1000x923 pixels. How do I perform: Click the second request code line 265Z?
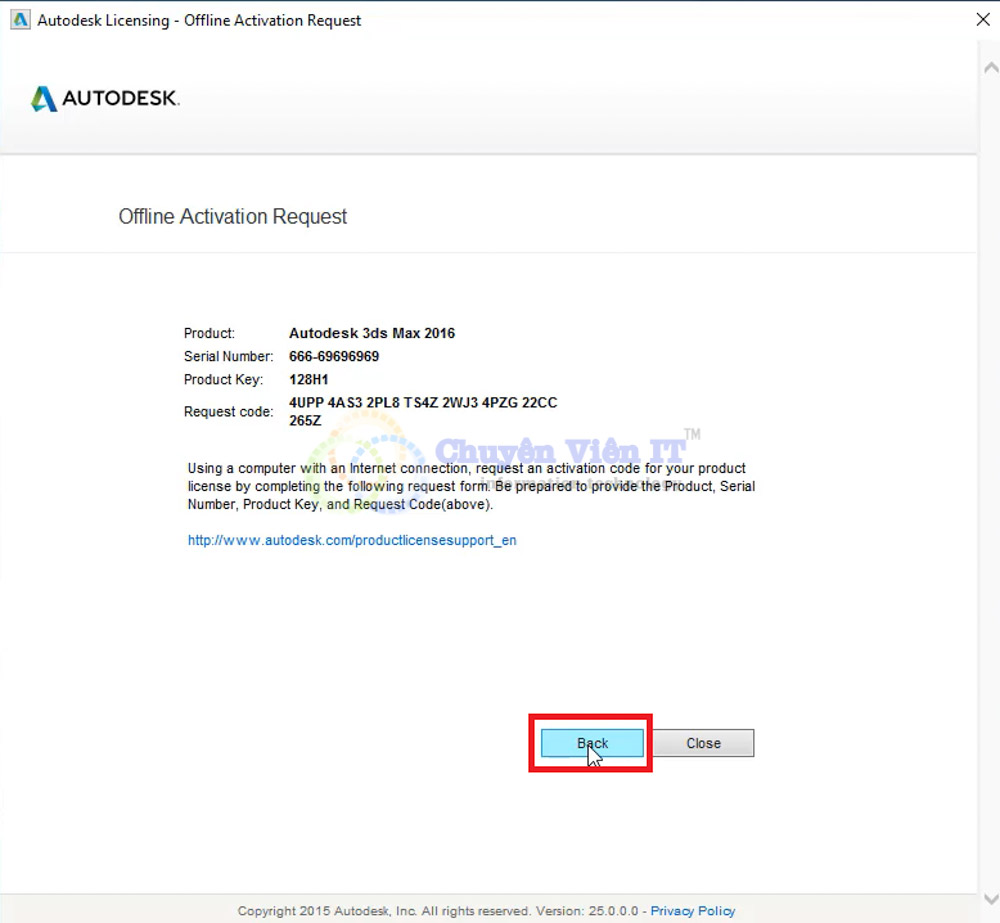(305, 421)
